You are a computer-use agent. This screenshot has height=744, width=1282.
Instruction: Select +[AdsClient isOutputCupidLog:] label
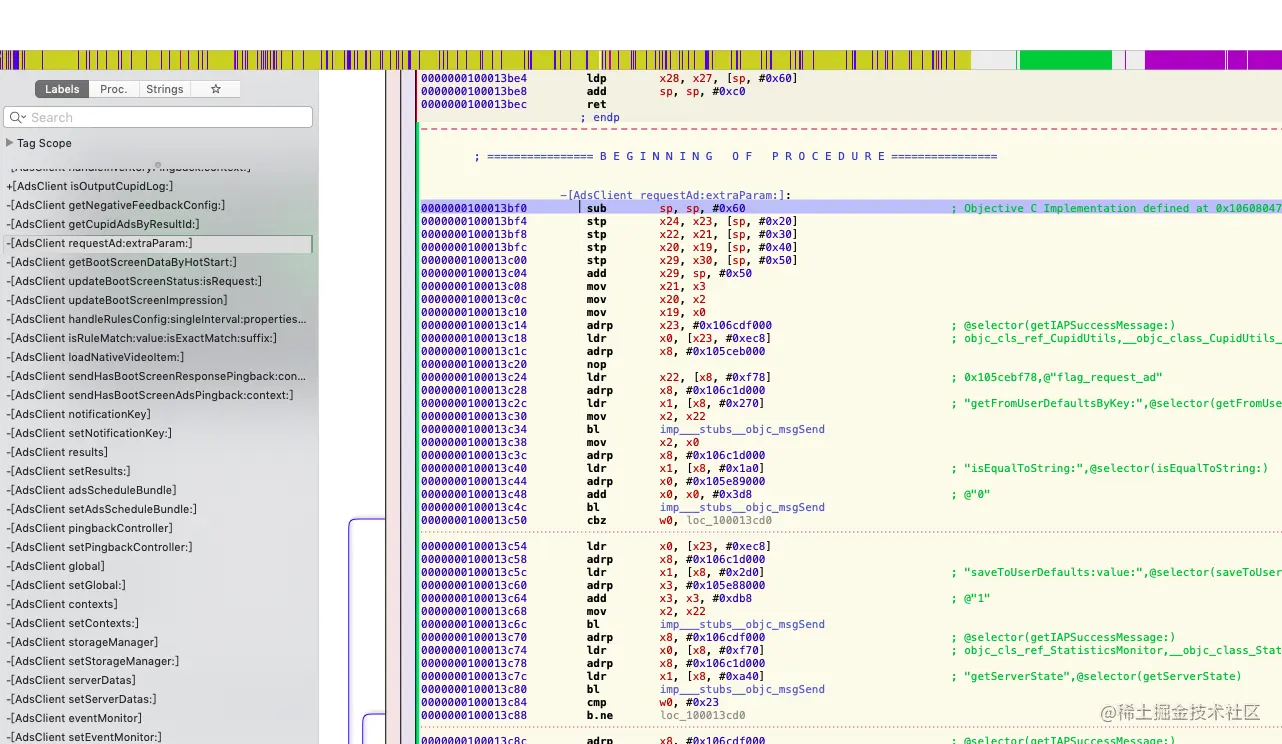point(90,186)
